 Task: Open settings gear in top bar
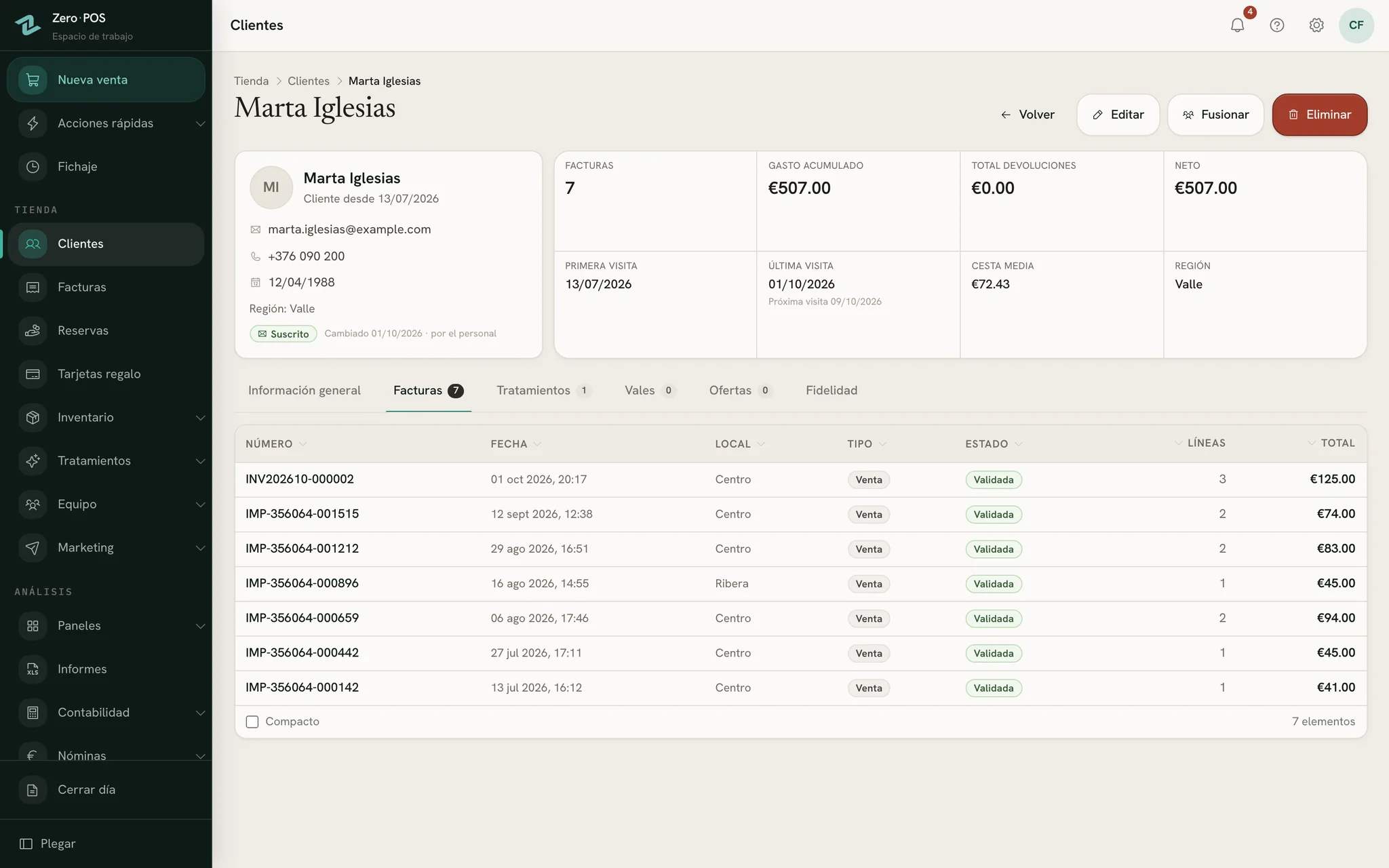click(1316, 25)
